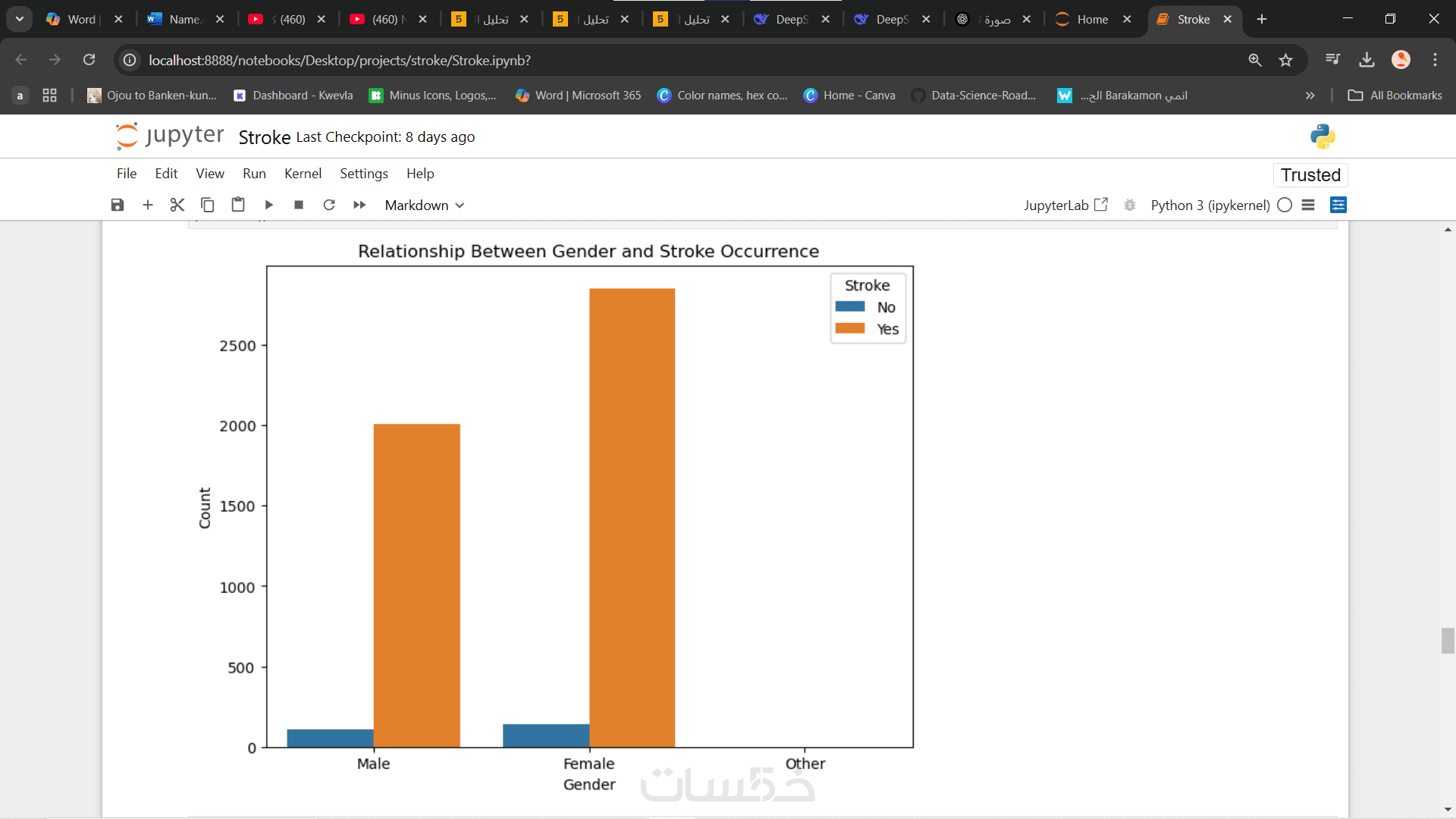Restart the kernel using the circular arrow icon

coord(329,205)
